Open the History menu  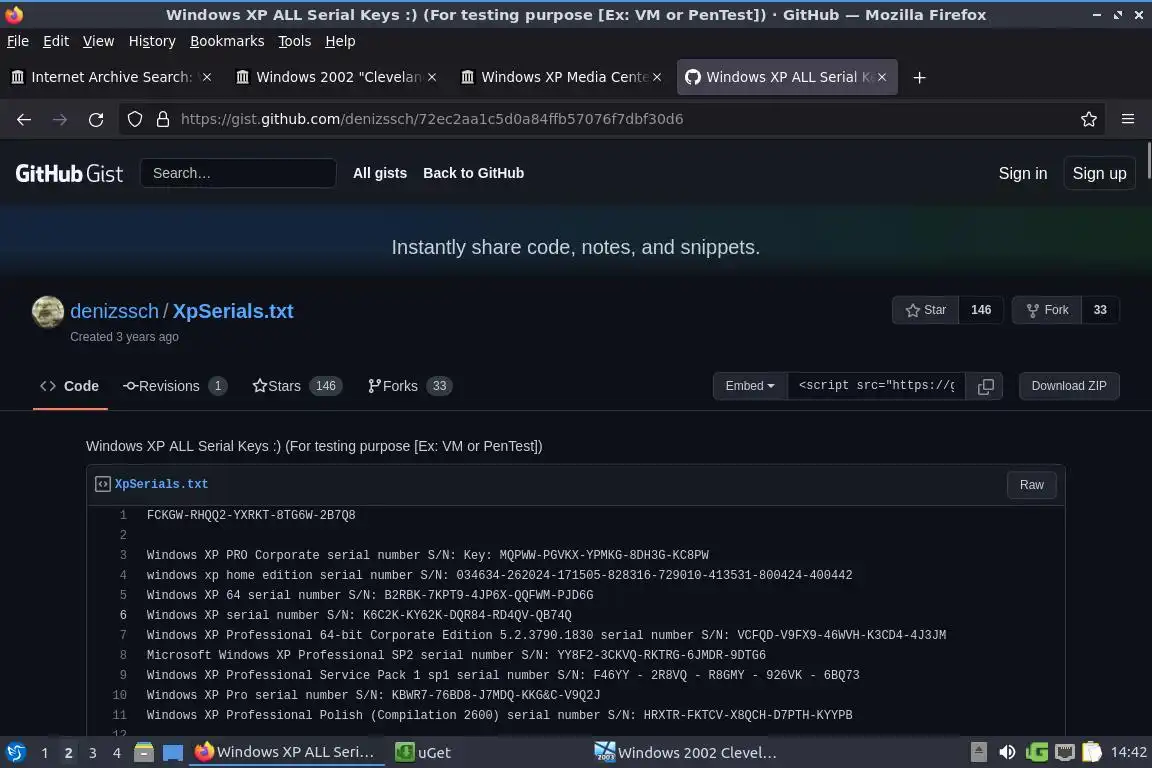tap(152, 41)
